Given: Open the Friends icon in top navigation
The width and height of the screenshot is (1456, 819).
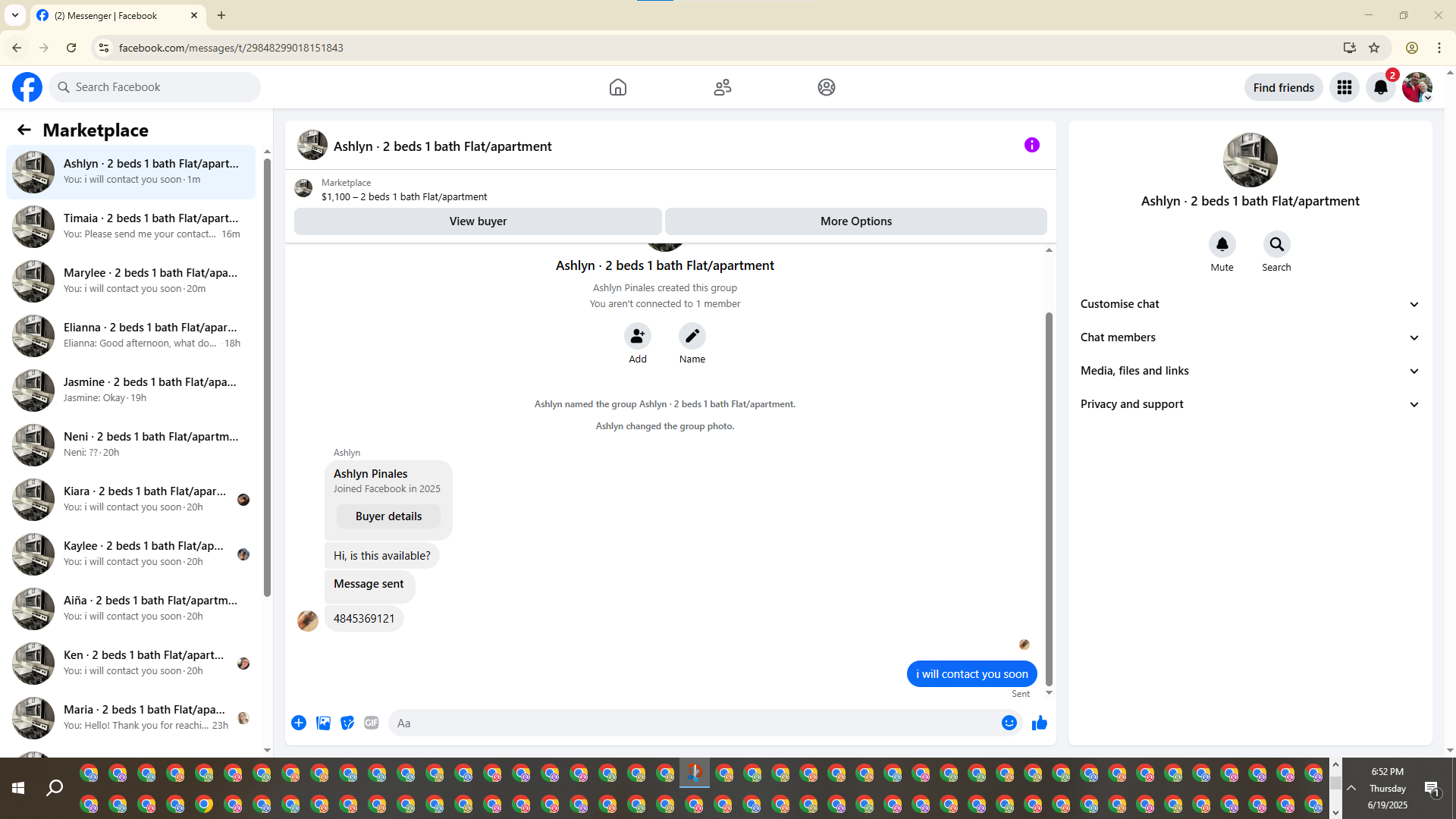Looking at the screenshot, I should [x=723, y=87].
